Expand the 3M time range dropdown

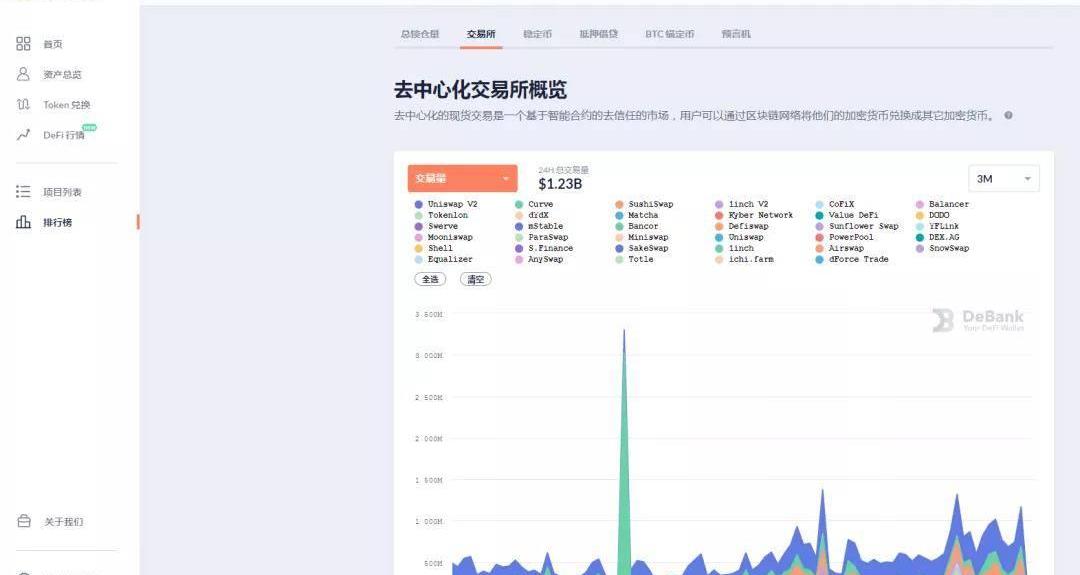point(1003,179)
